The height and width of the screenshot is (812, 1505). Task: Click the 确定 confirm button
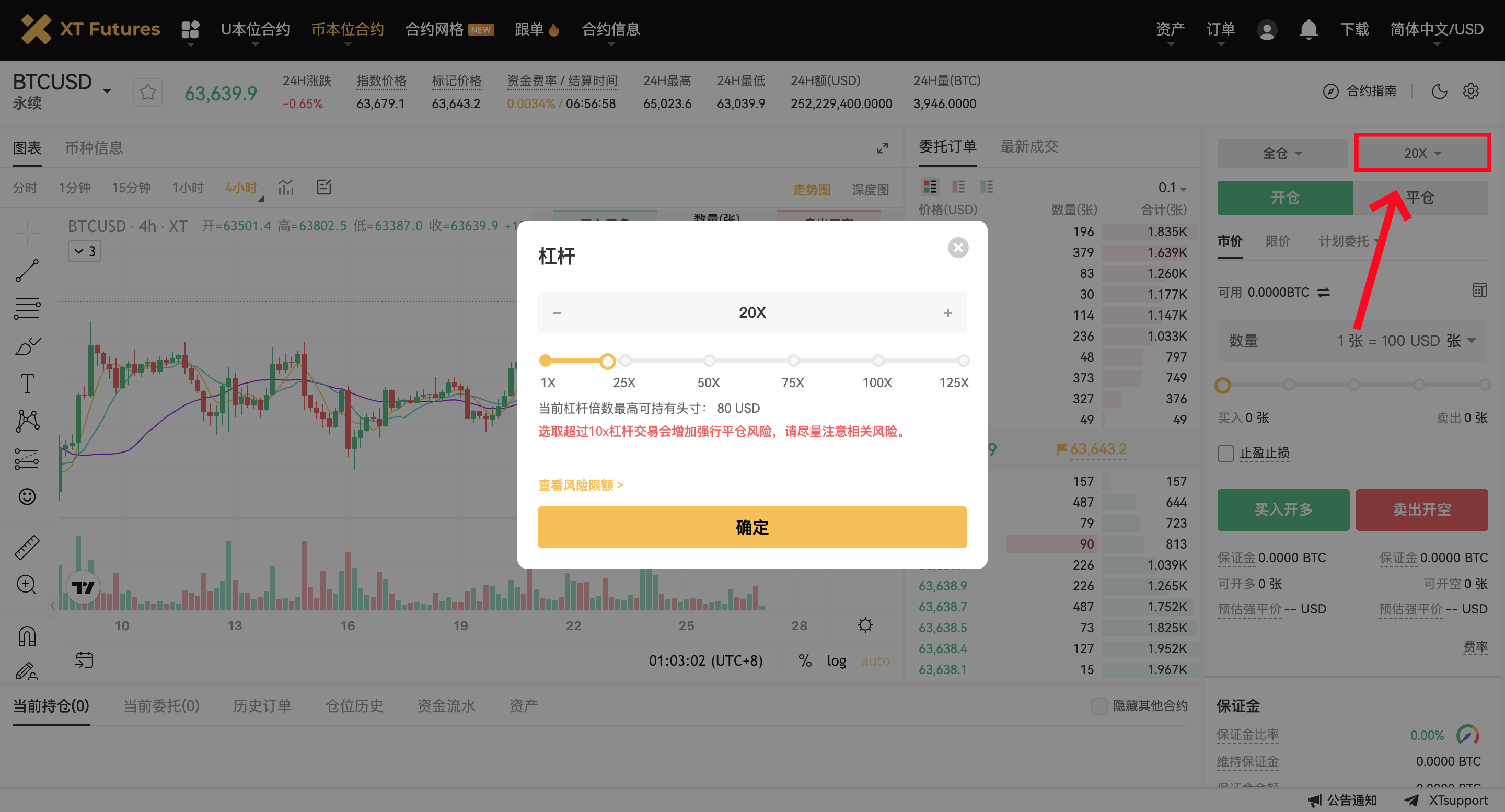pyautogui.click(x=752, y=527)
